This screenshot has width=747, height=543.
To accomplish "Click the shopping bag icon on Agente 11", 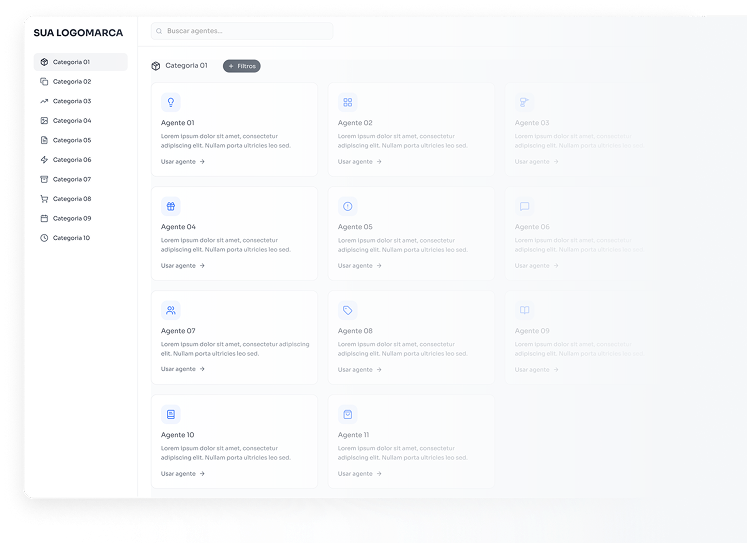I will click(x=348, y=414).
